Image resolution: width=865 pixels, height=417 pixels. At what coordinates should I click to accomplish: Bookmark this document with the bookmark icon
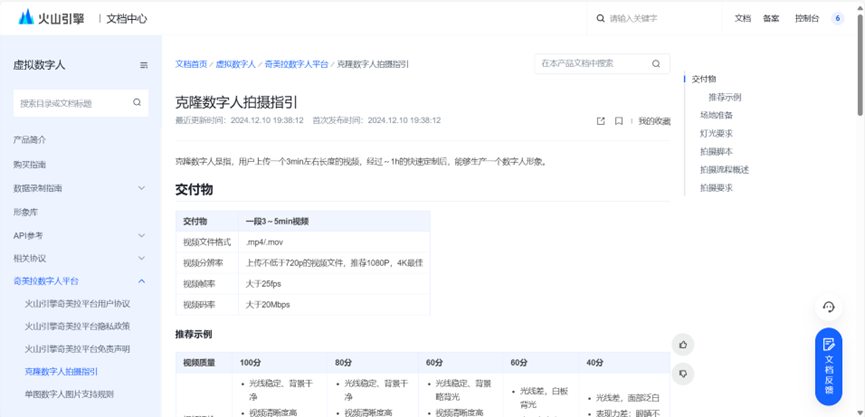pos(619,121)
